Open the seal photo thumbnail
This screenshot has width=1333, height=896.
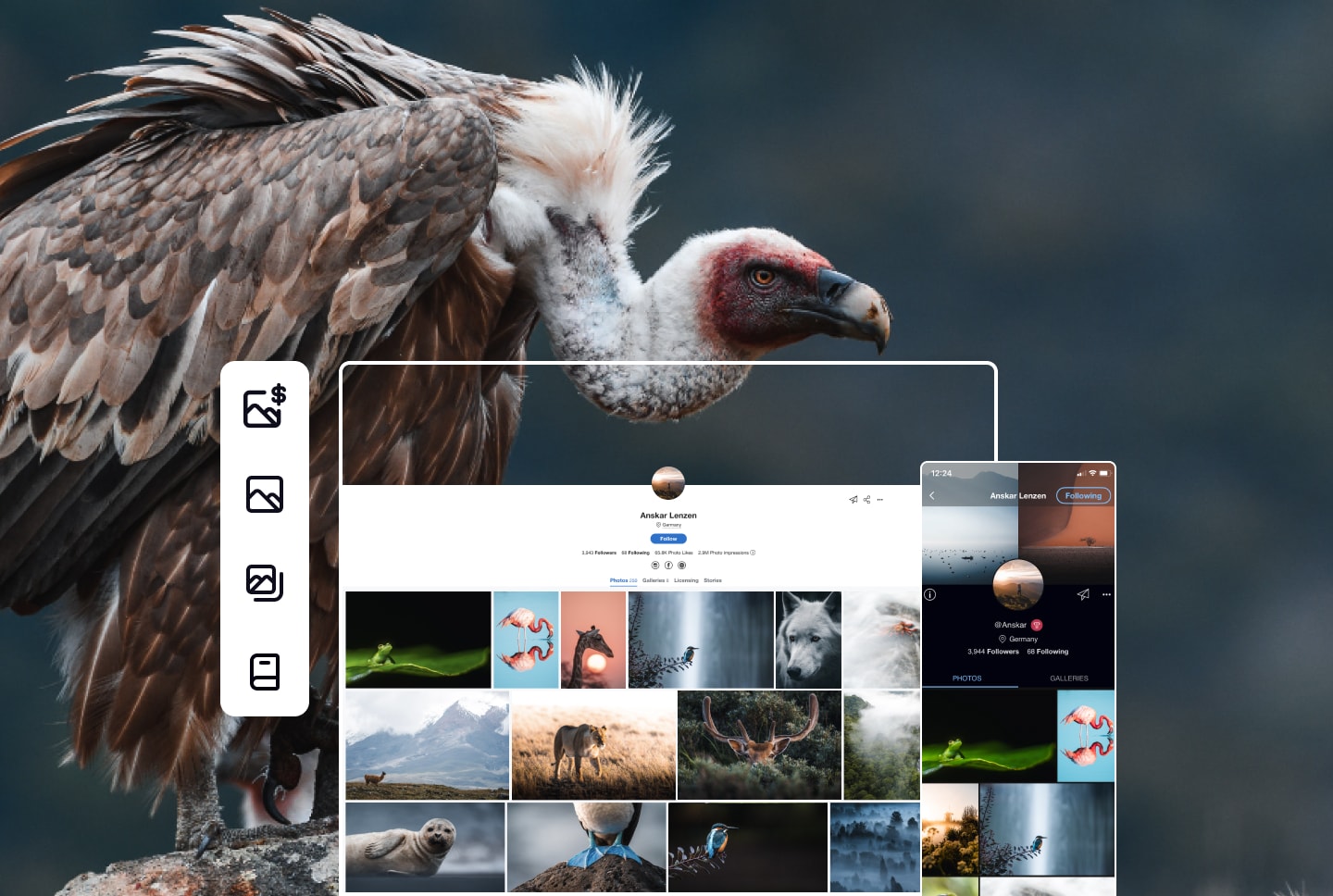[425, 846]
